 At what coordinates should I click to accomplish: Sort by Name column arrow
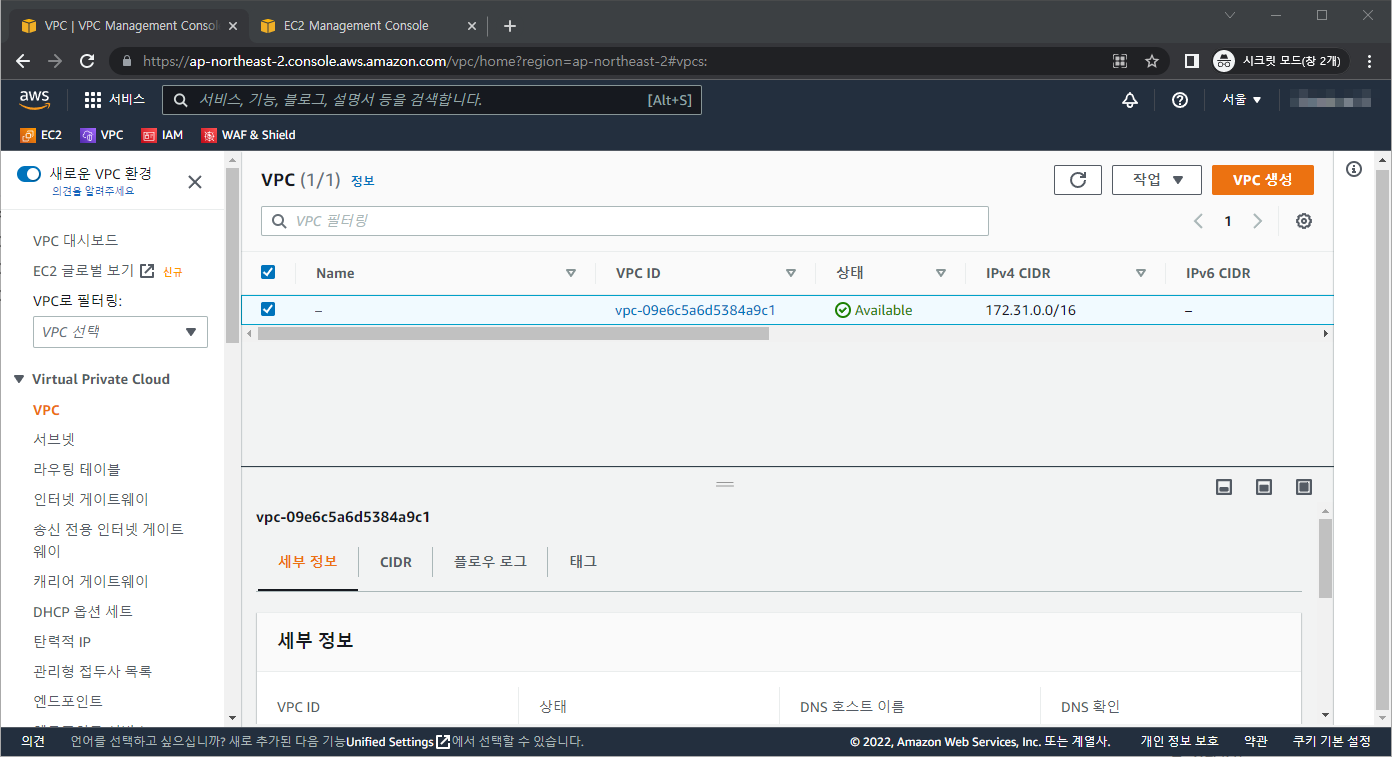[571, 273]
